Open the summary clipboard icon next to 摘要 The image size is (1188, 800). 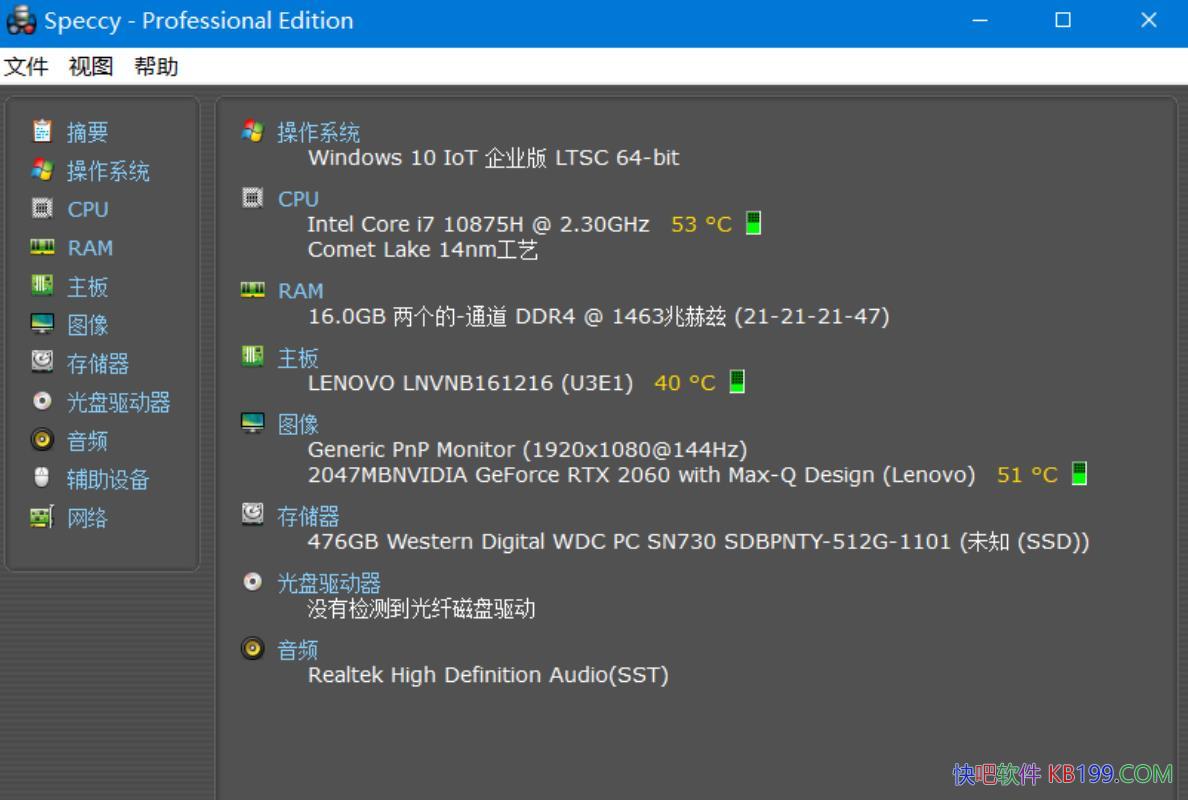tap(43, 131)
